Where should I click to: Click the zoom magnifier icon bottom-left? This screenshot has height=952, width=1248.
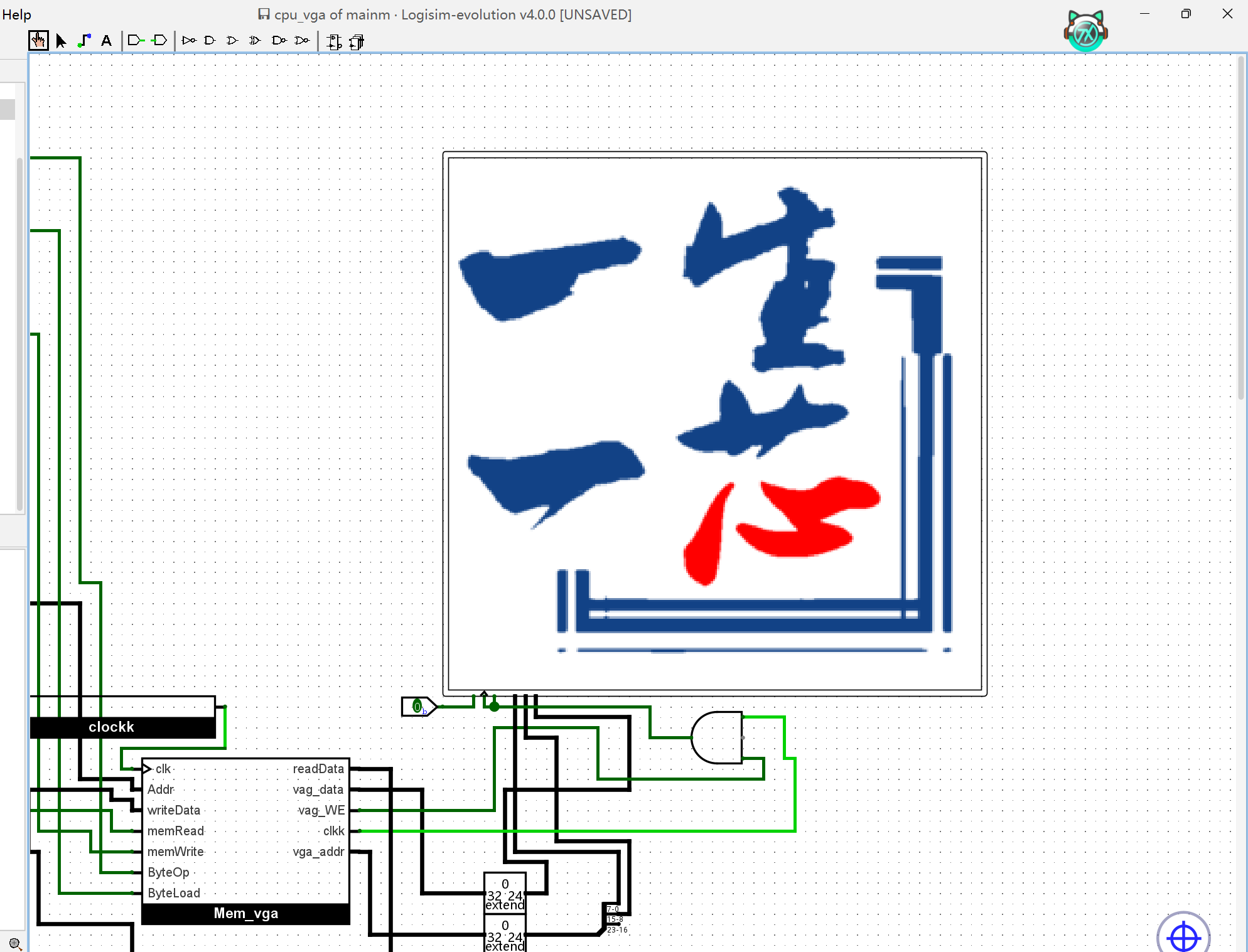click(15, 943)
